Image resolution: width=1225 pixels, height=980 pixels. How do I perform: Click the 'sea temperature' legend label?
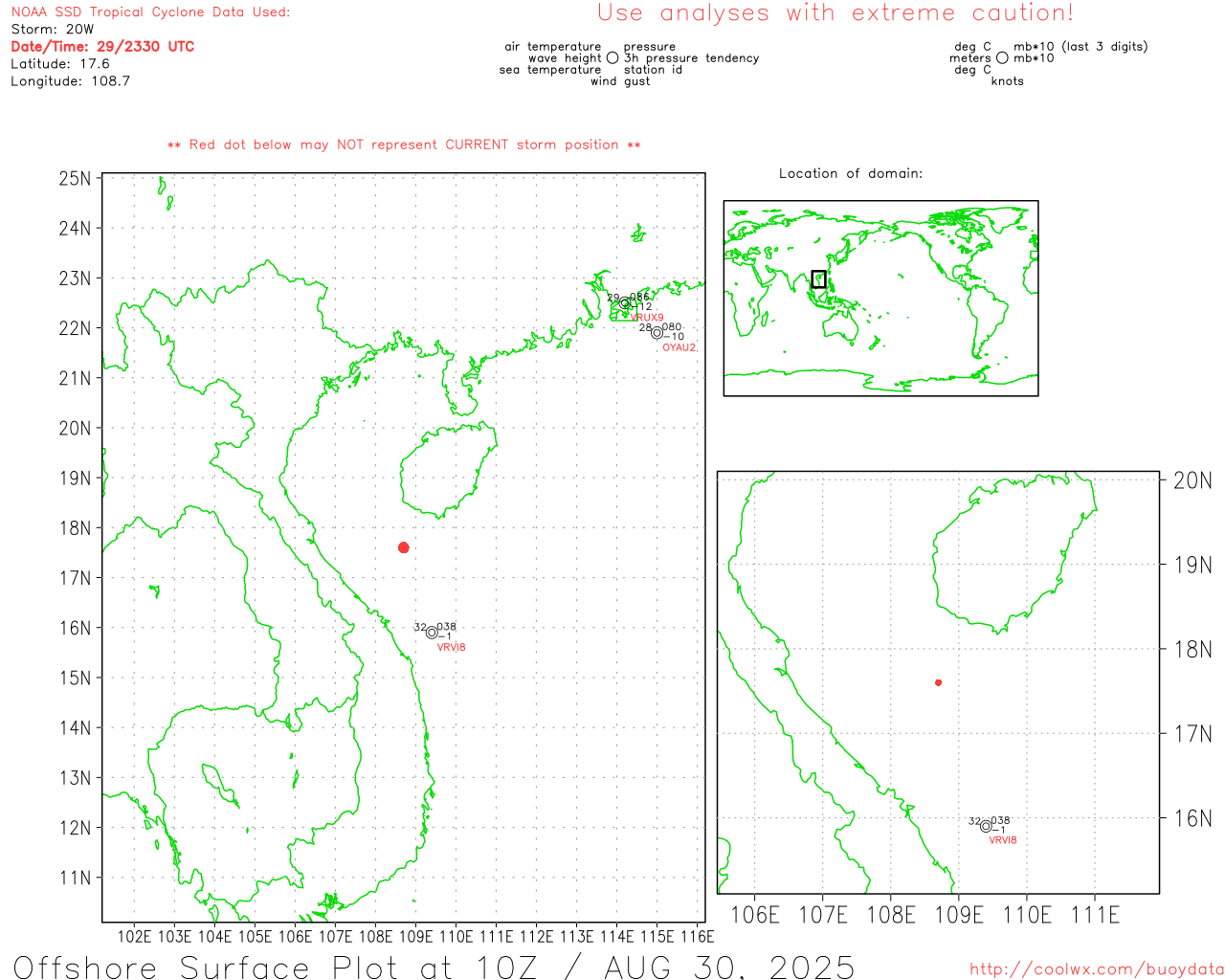tap(550, 70)
